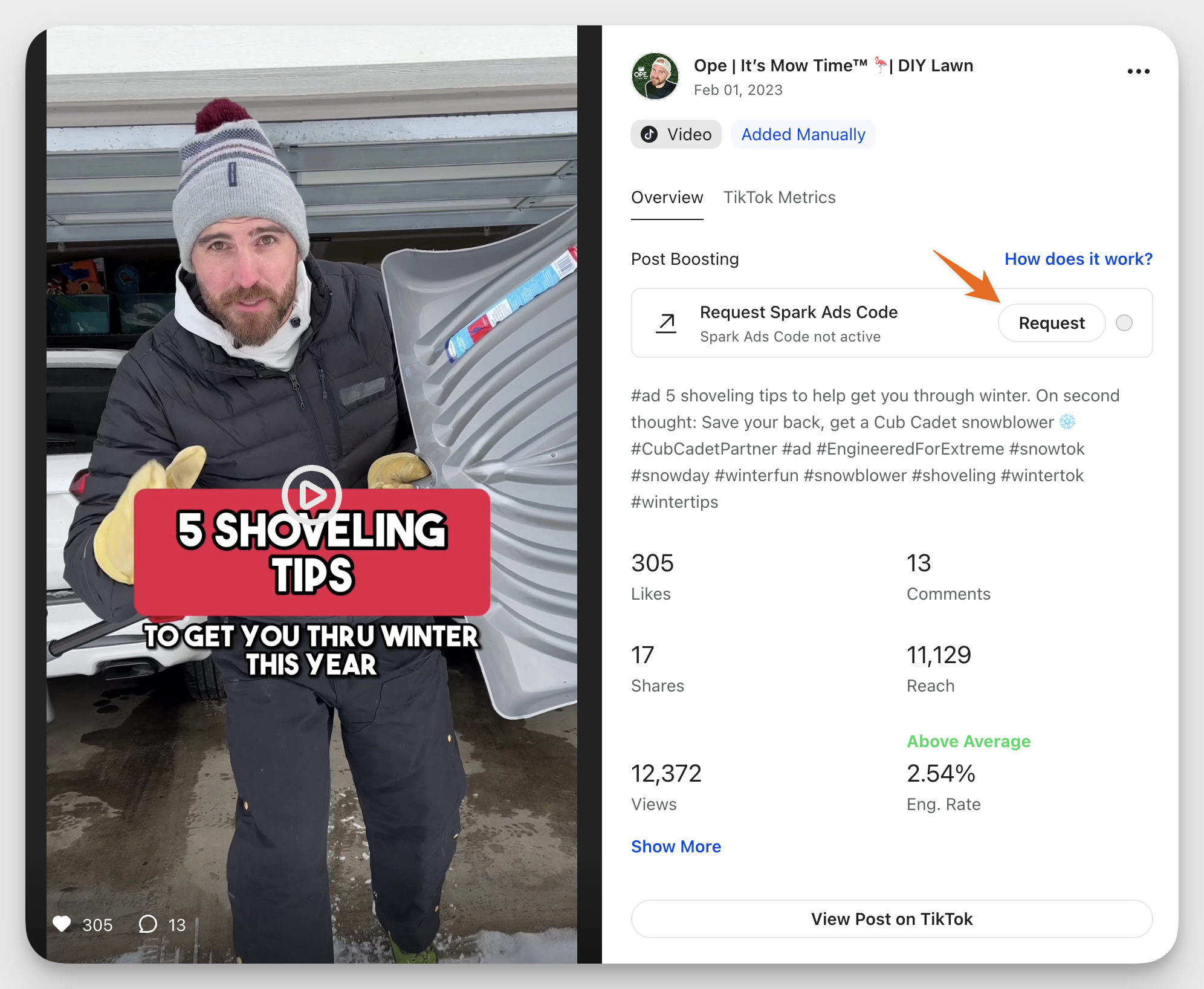This screenshot has height=989, width=1204.
Task: Click the video thumbnail title banner
Action: click(x=312, y=552)
